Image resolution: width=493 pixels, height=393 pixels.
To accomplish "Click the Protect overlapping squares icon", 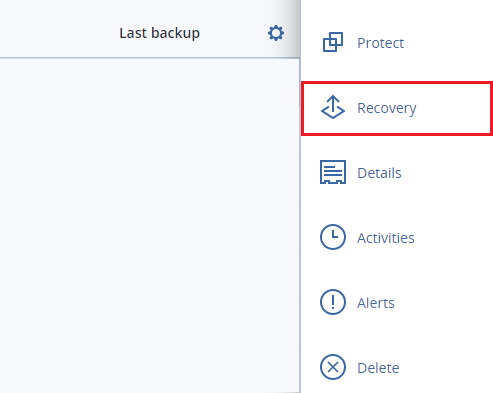I will point(333,42).
